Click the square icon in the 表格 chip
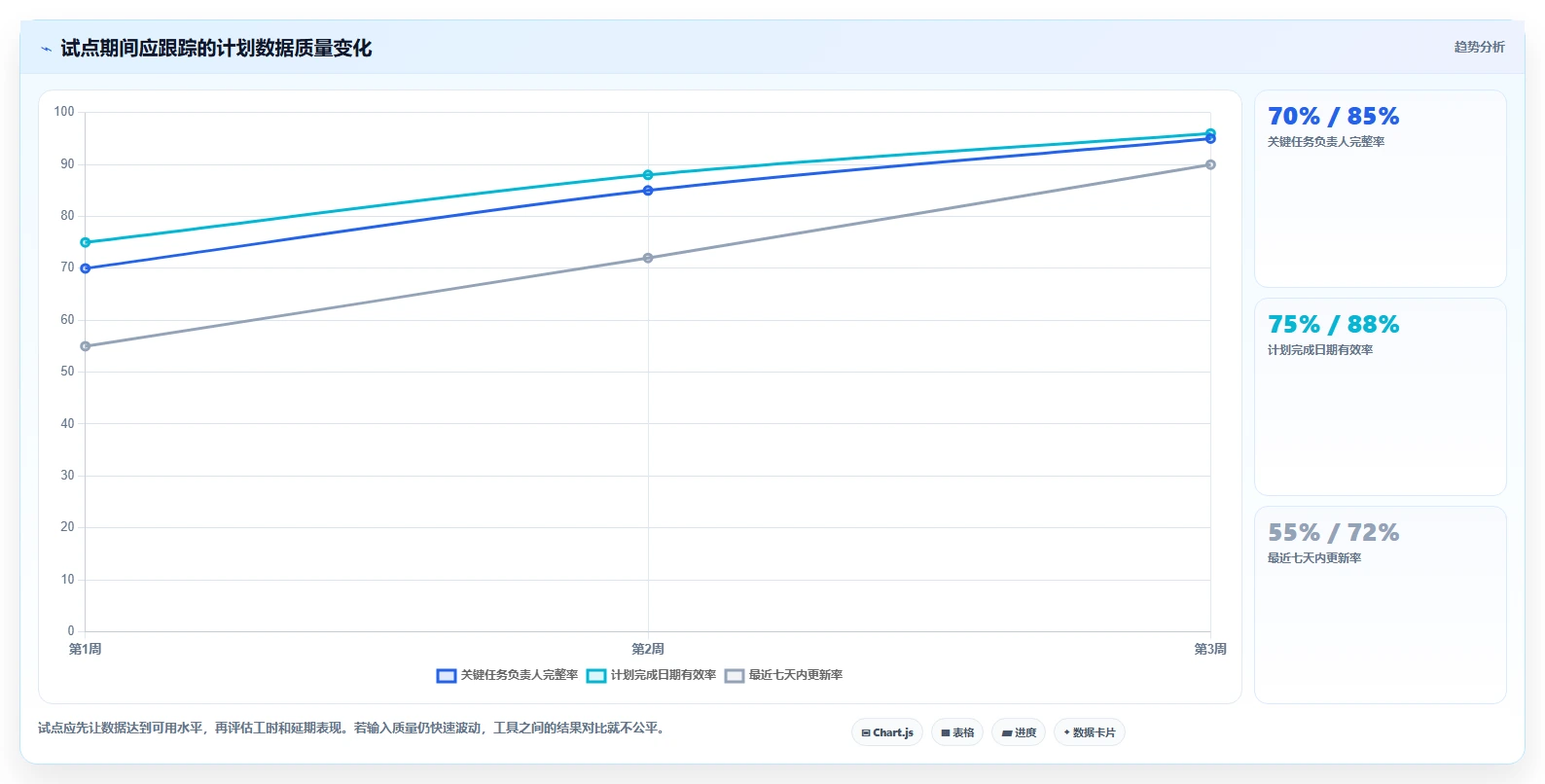1545x784 pixels. [946, 733]
